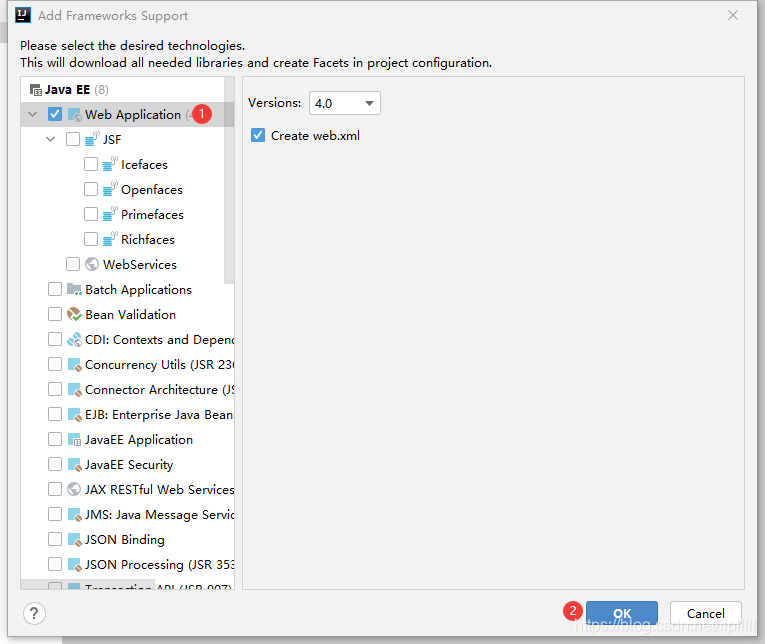This screenshot has height=644, width=765.
Task: Enable the JSF checkbox
Action: click(73, 139)
